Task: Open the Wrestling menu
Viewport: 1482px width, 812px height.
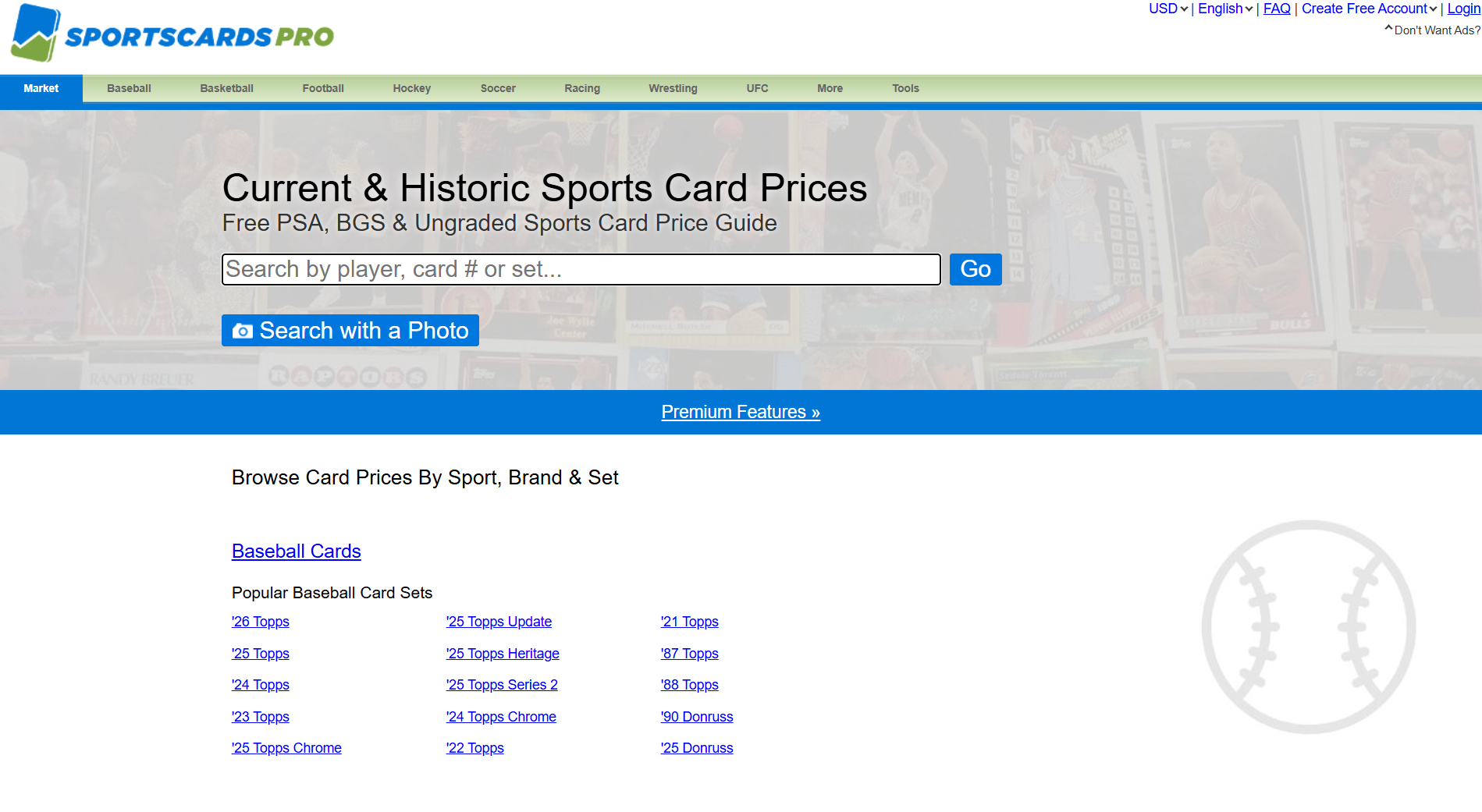Action: click(x=673, y=88)
